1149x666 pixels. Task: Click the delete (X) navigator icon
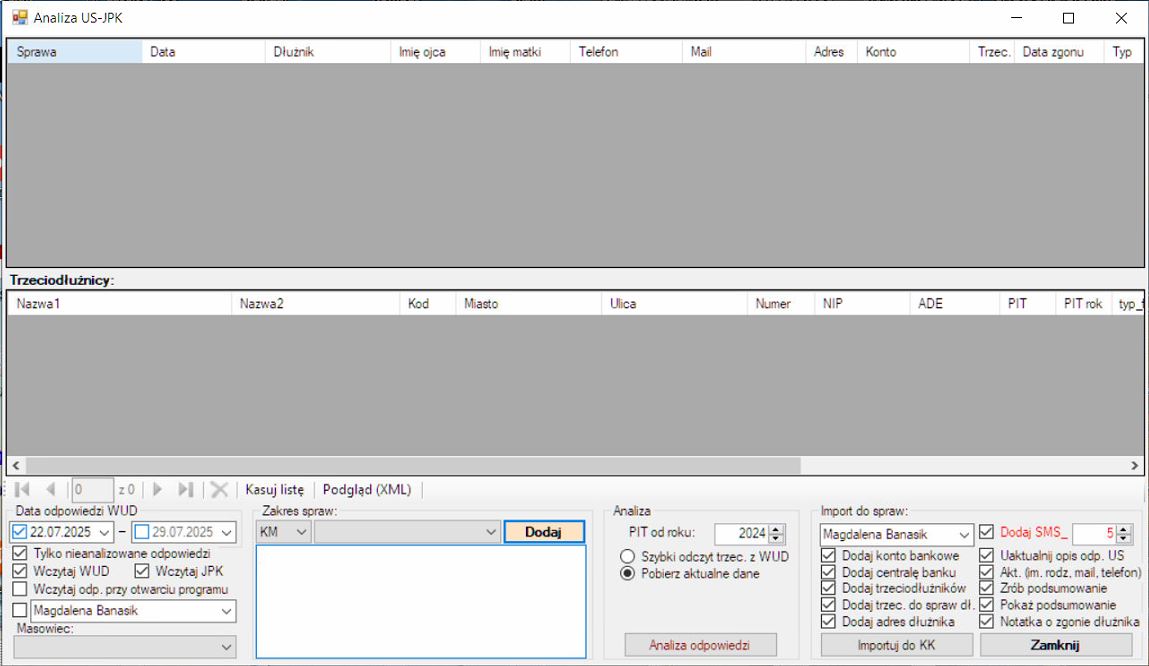pyautogui.click(x=219, y=490)
